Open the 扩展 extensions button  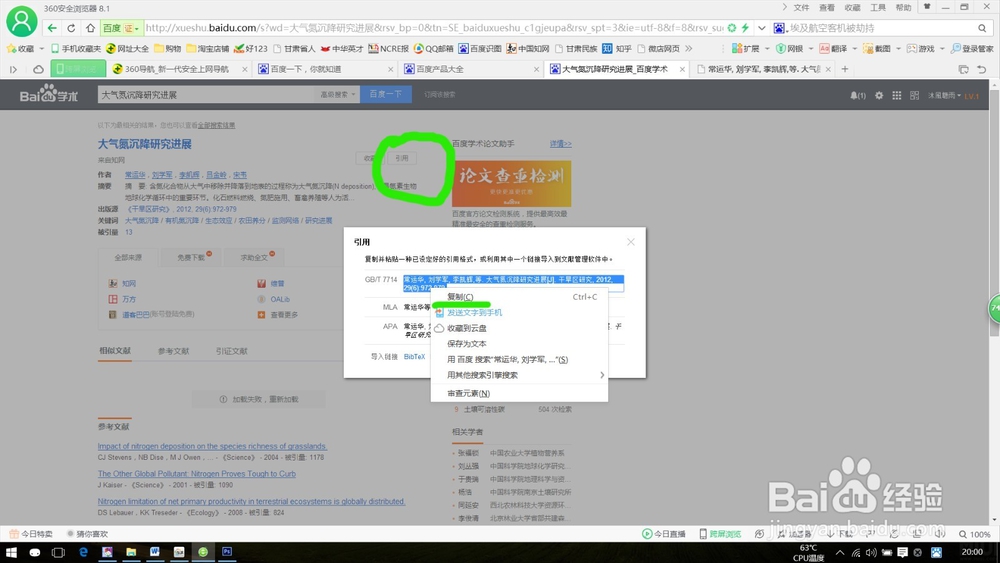(x=746, y=48)
